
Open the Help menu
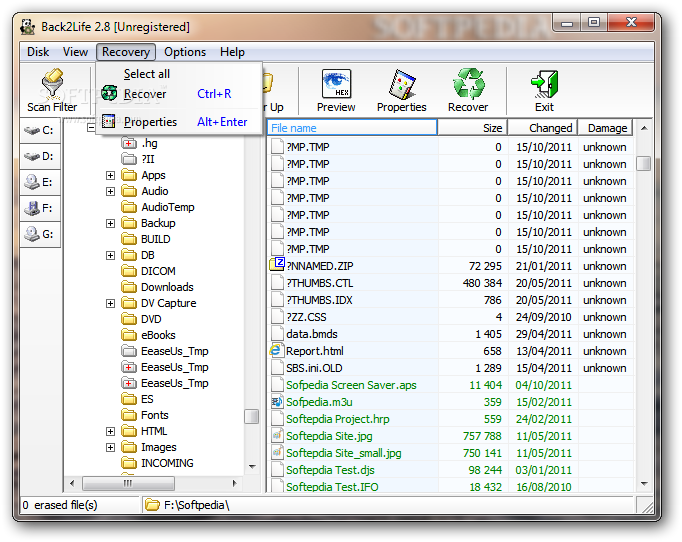[x=232, y=52]
